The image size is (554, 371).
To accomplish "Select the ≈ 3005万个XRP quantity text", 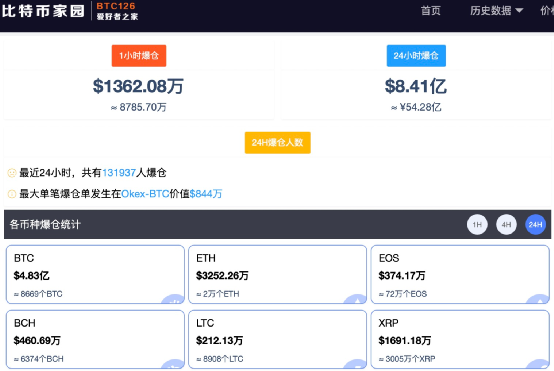I will point(407,359).
